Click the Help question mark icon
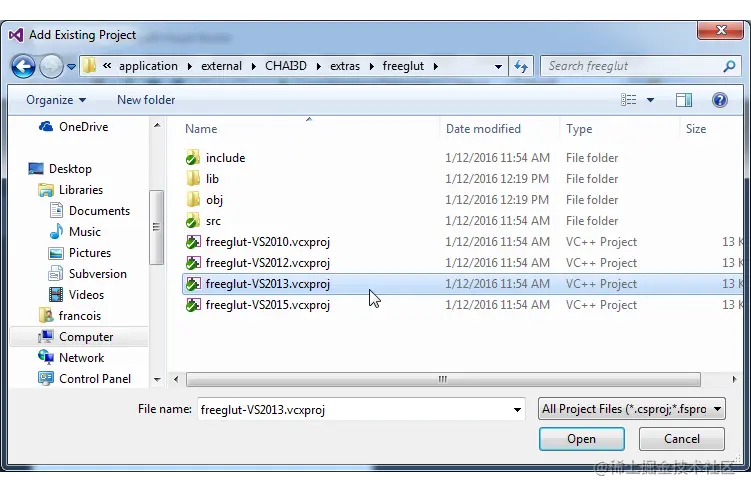The height and width of the screenshot is (492, 751). tap(719, 100)
